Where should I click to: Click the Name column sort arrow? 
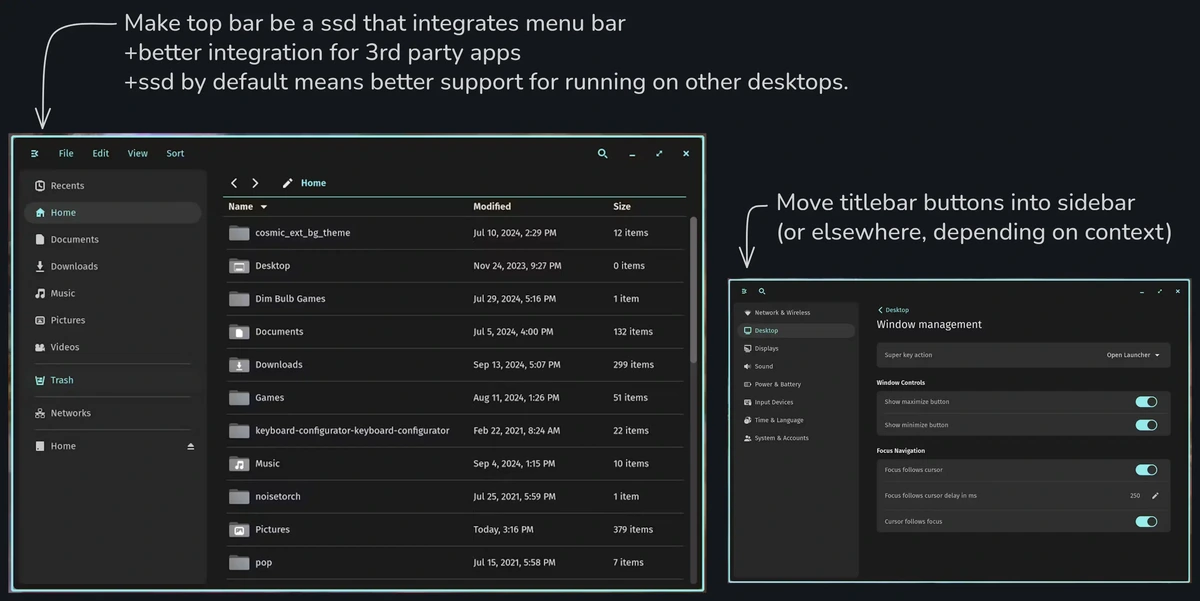pyautogui.click(x=264, y=207)
